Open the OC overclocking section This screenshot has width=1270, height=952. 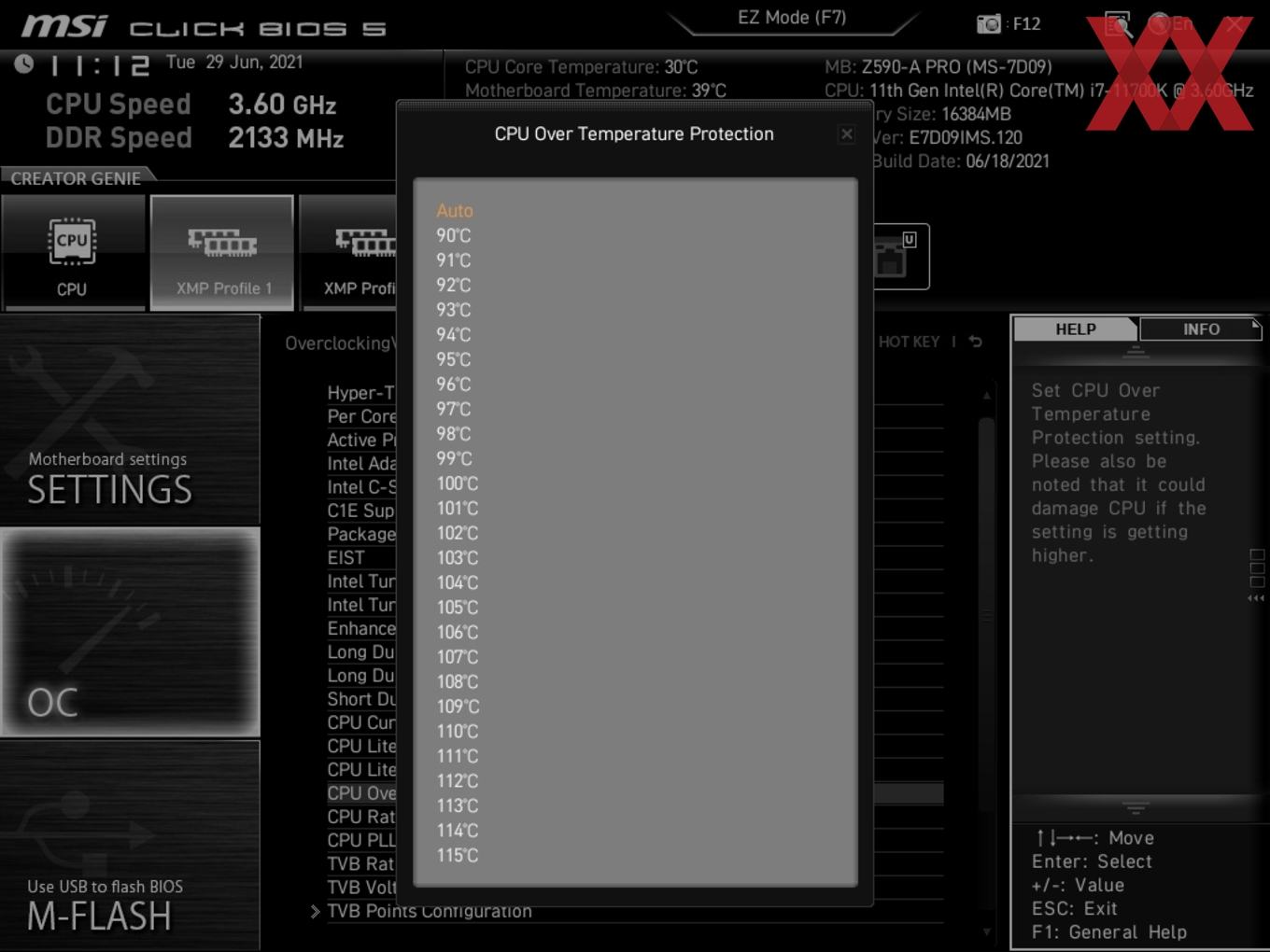click(130, 632)
